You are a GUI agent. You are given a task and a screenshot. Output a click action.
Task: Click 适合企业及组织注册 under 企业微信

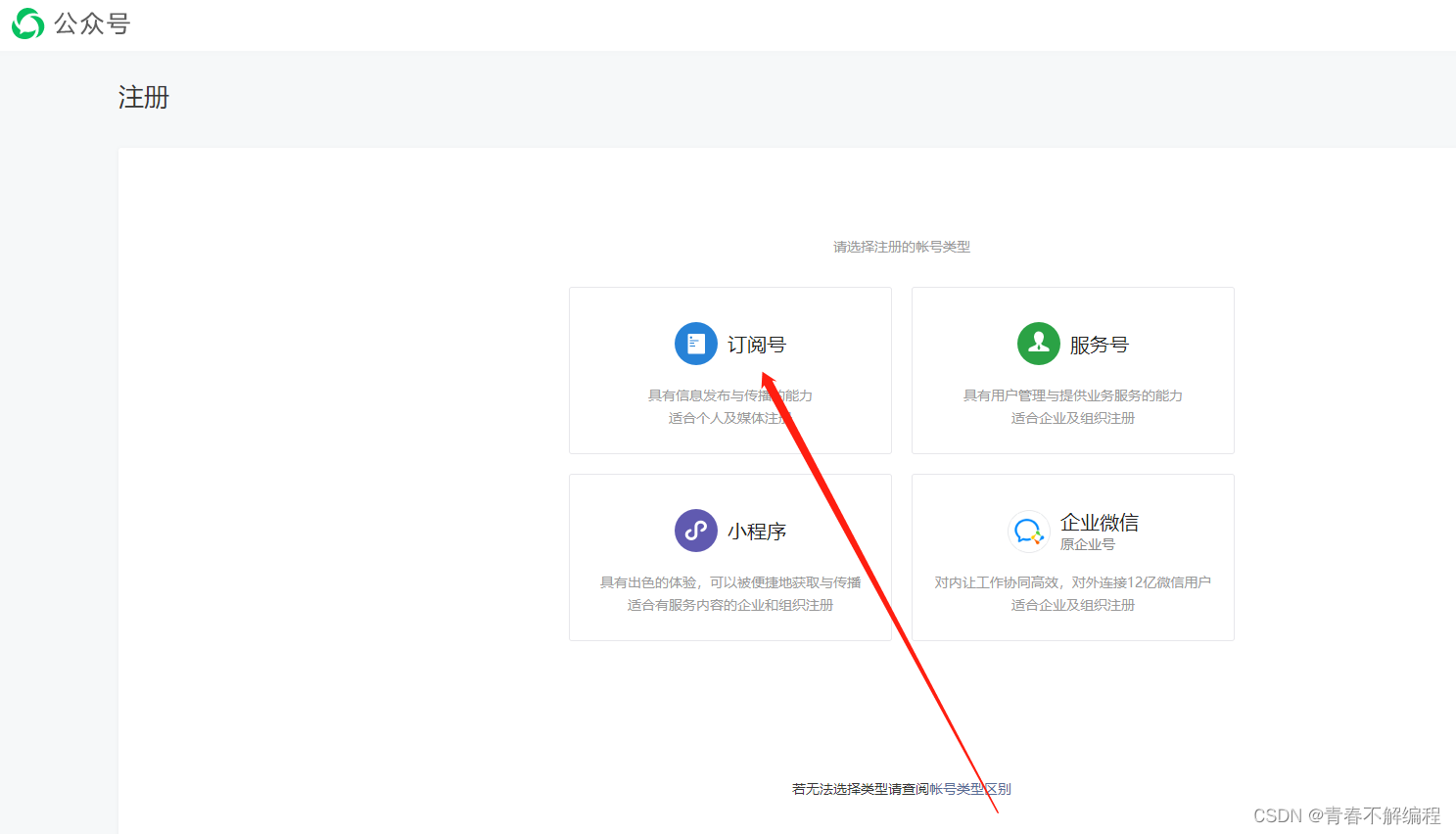pos(1073,605)
